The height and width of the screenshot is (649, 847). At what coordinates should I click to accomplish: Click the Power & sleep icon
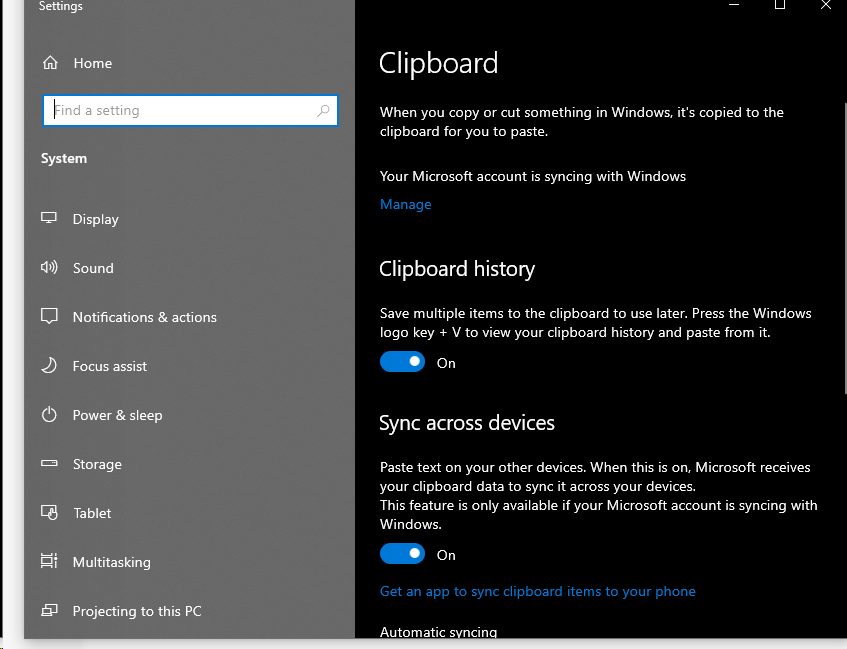click(49, 414)
